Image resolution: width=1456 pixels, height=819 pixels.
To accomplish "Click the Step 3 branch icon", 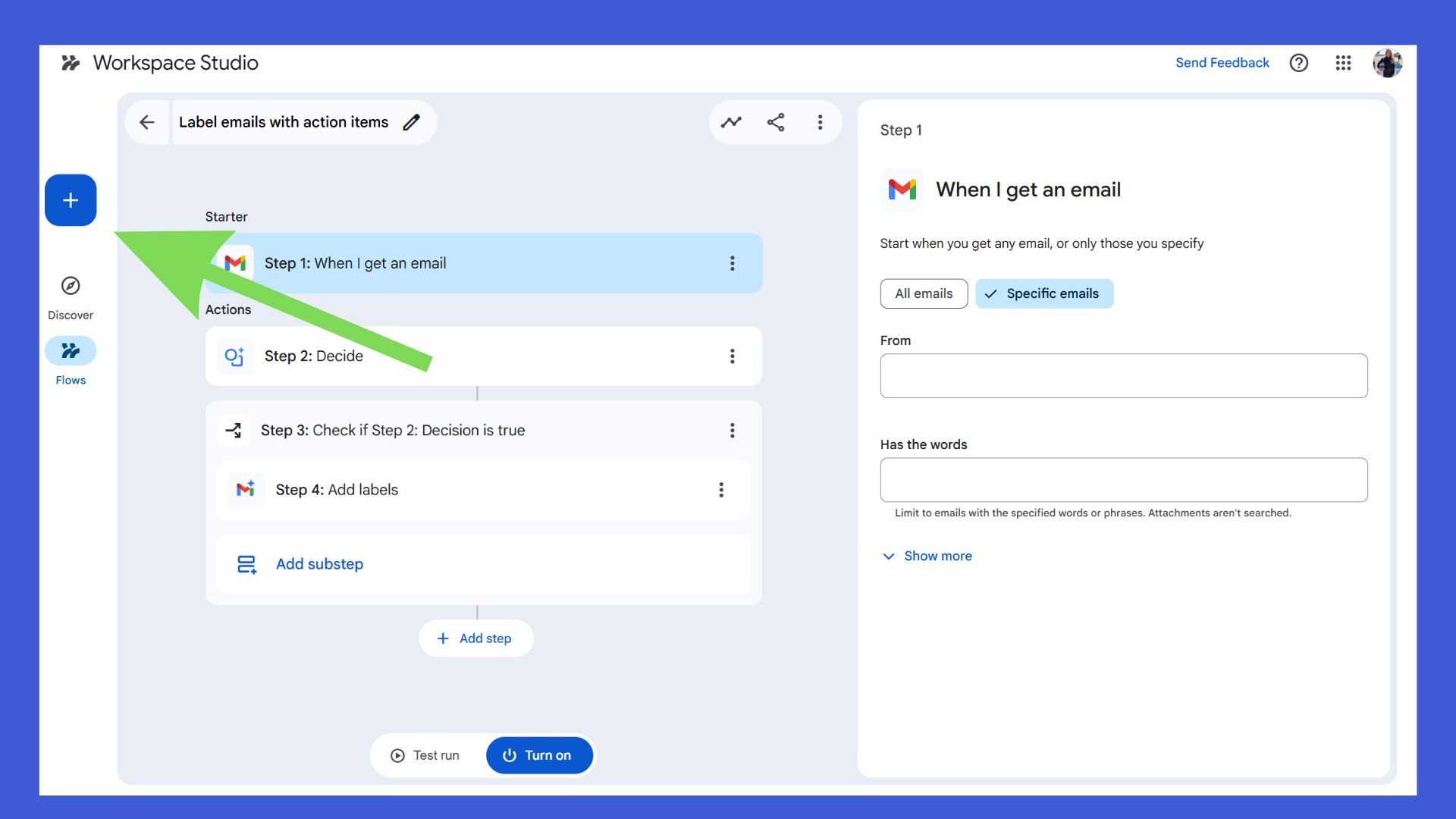I will point(234,431).
